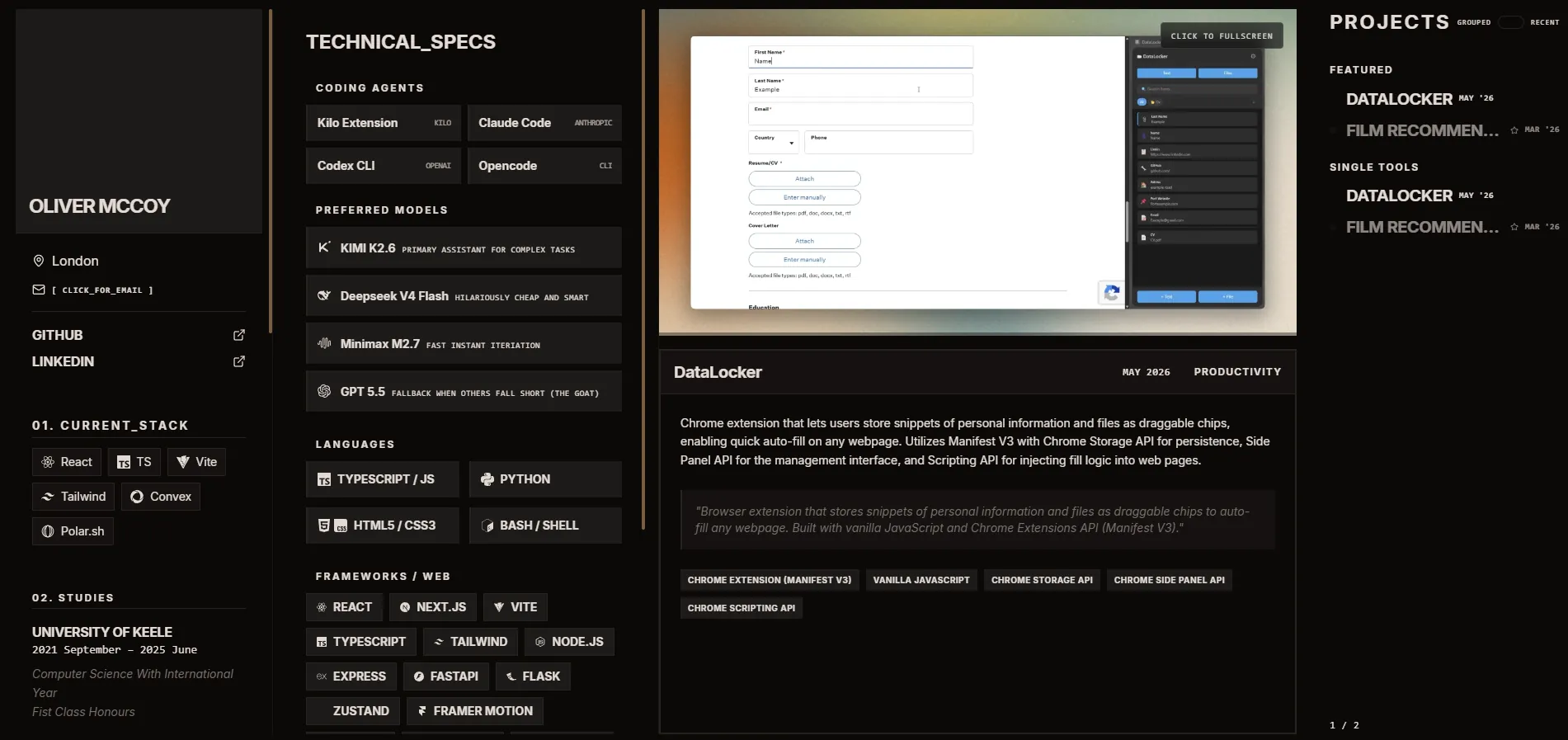The height and width of the screenshot is (740, 1568).
Task: Click the external link icon beside LINKEDIN
Action: pos(239,361)
